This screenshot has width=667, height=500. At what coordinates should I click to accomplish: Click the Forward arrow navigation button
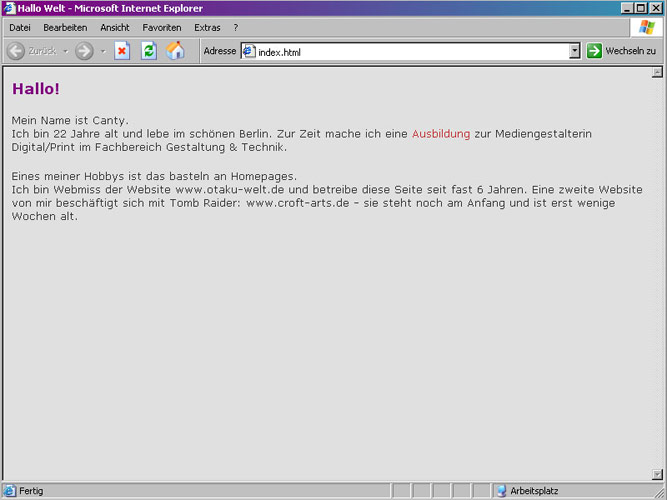point(84,51)
